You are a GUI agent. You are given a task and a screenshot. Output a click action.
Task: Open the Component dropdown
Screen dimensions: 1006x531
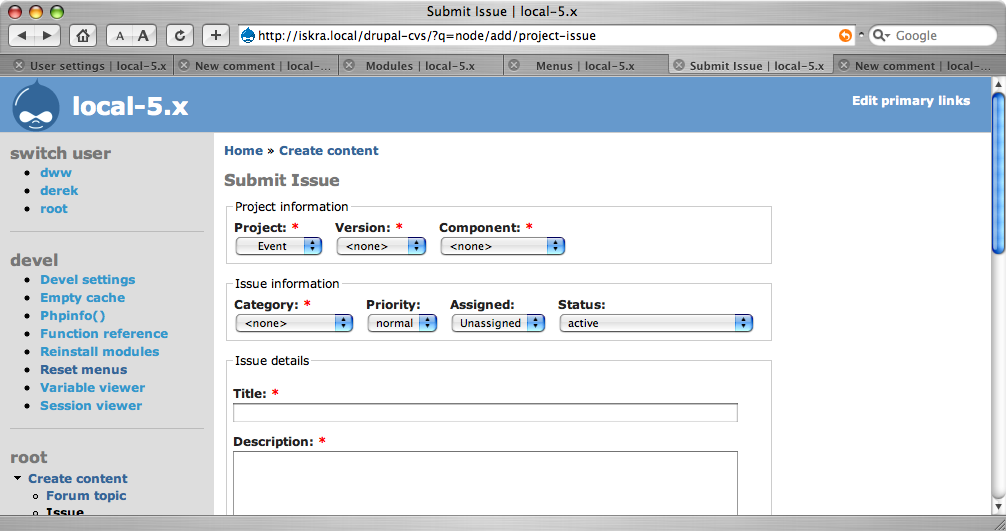(x=502, y=246)
